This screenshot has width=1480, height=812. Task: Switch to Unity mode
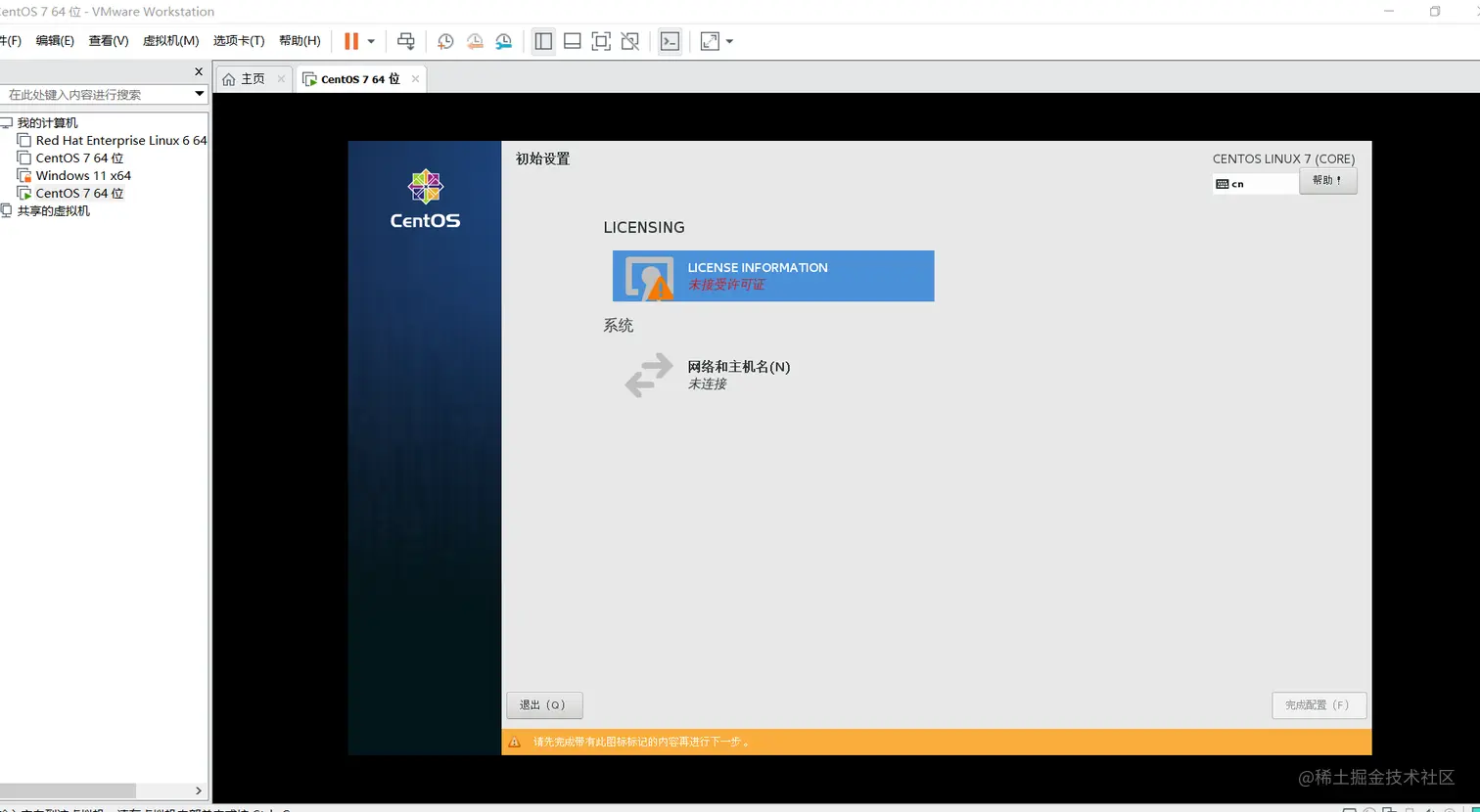630,41
